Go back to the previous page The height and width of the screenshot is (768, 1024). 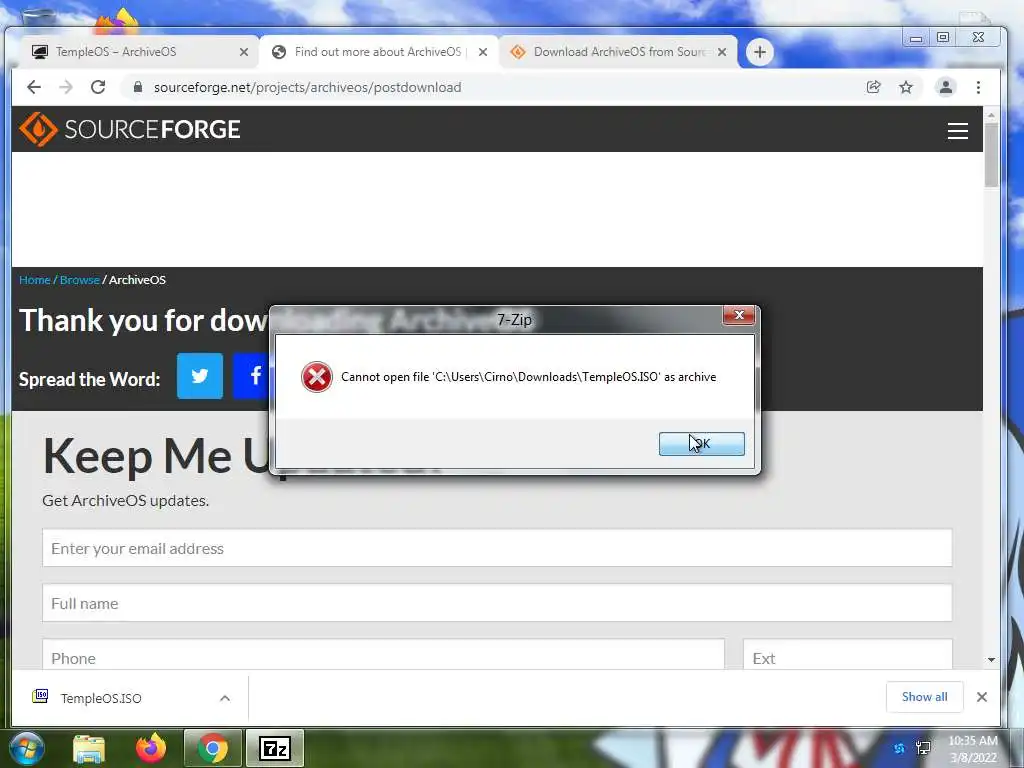pyautogui.click(x=34, y=87)
